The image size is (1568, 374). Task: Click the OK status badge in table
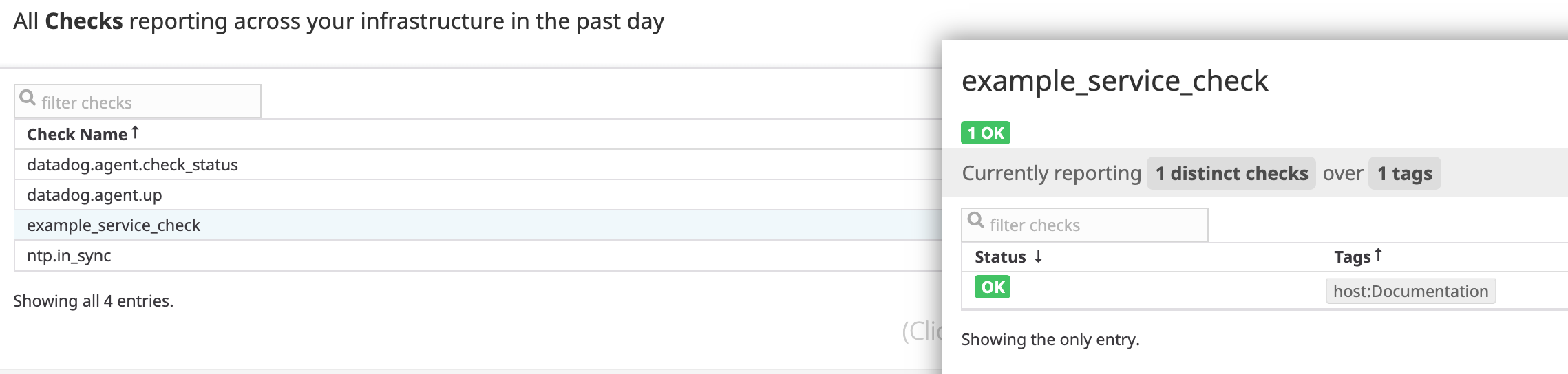click(992, 287)
